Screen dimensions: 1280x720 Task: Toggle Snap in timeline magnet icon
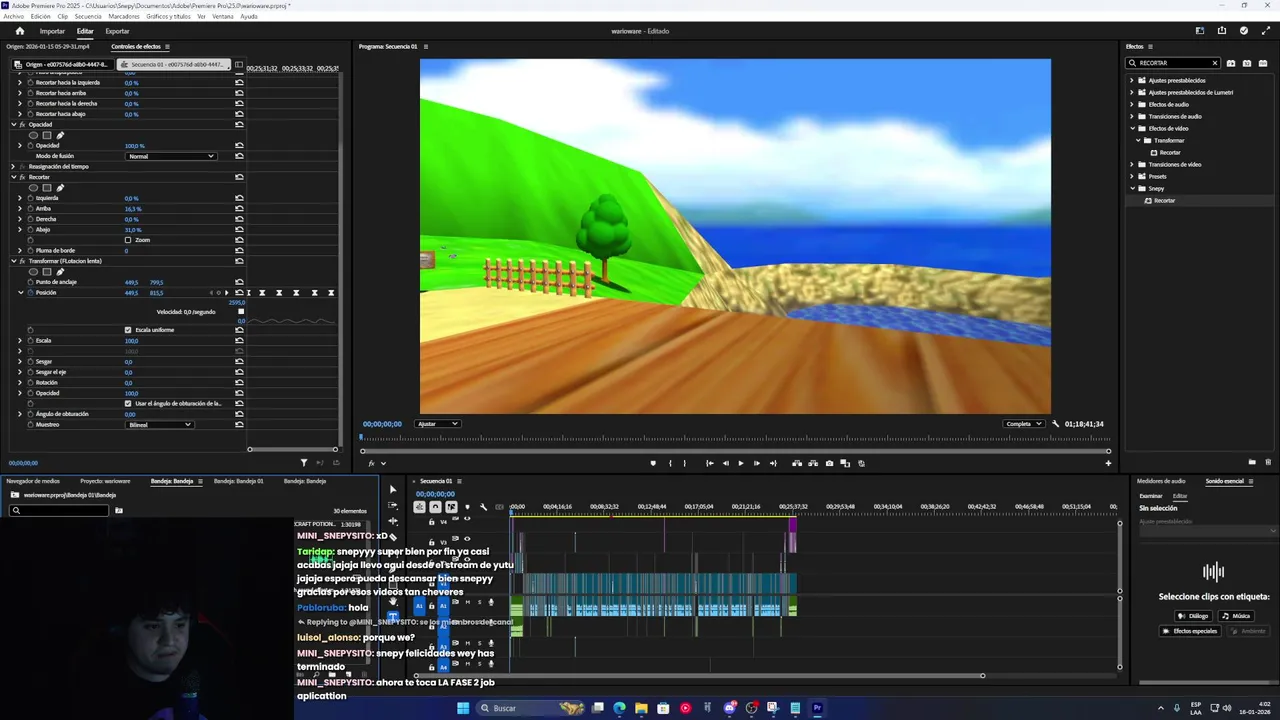coord(435,507)
